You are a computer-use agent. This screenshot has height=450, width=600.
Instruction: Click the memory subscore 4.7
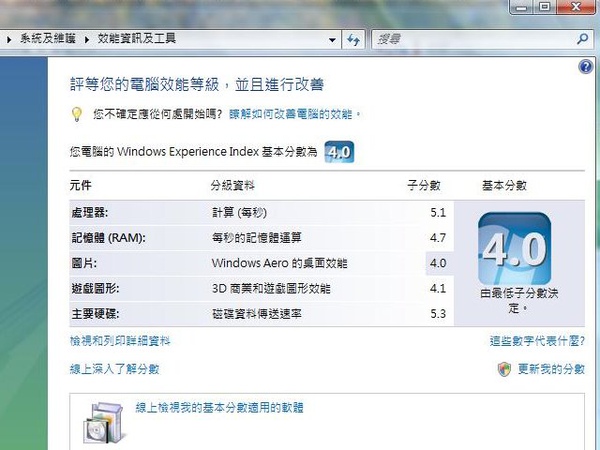point(438,238)
